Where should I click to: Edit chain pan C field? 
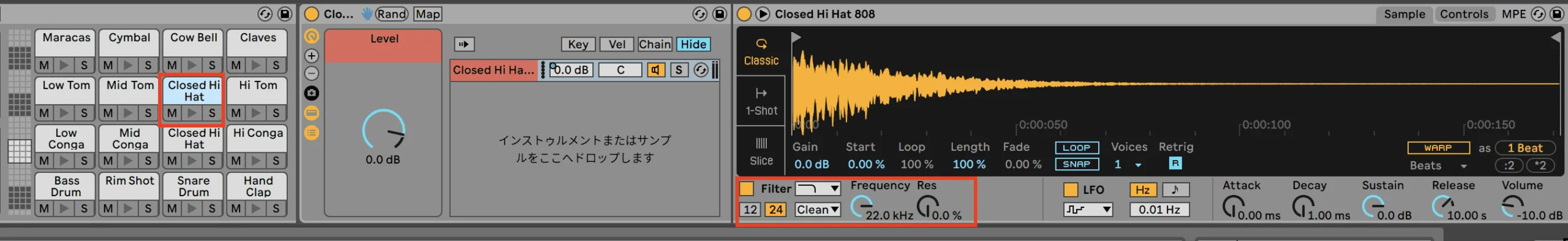click(x=620, y=70)
